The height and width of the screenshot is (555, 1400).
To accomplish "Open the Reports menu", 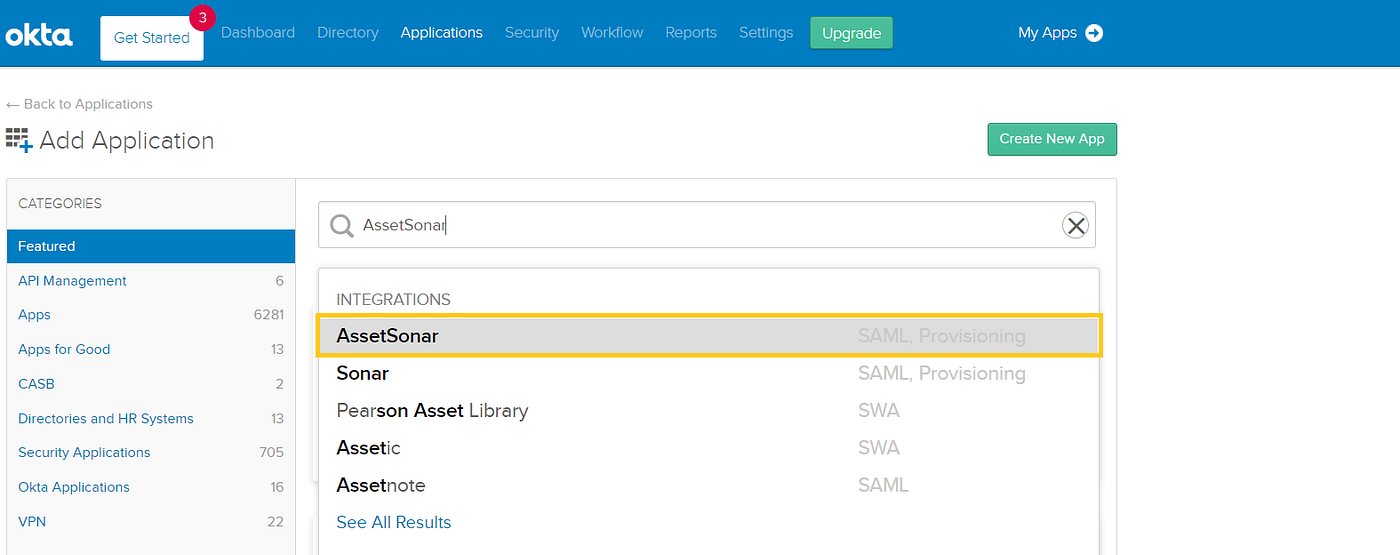I will (691, 33).
